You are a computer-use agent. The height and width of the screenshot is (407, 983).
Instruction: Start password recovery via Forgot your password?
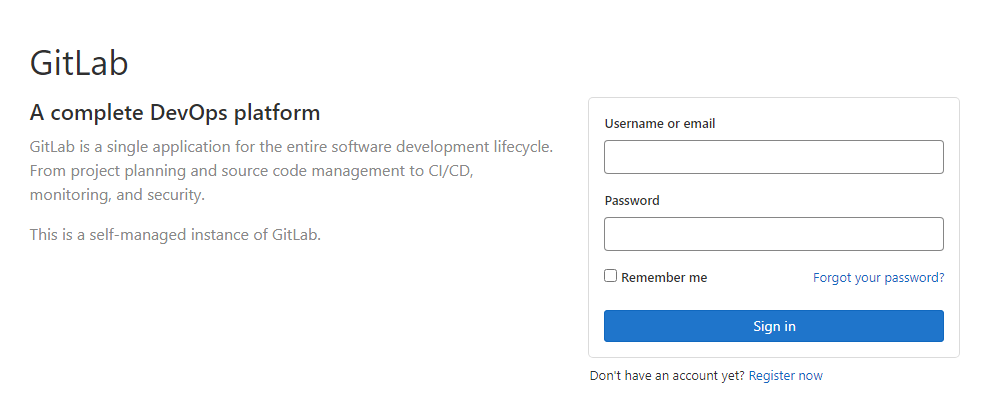(878, 278)
